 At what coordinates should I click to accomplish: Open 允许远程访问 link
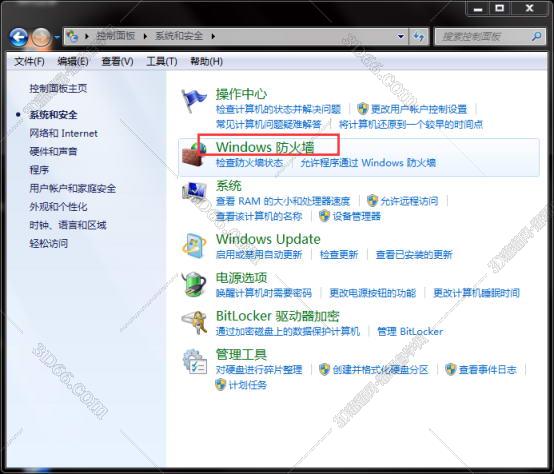[x=409, y=201]
